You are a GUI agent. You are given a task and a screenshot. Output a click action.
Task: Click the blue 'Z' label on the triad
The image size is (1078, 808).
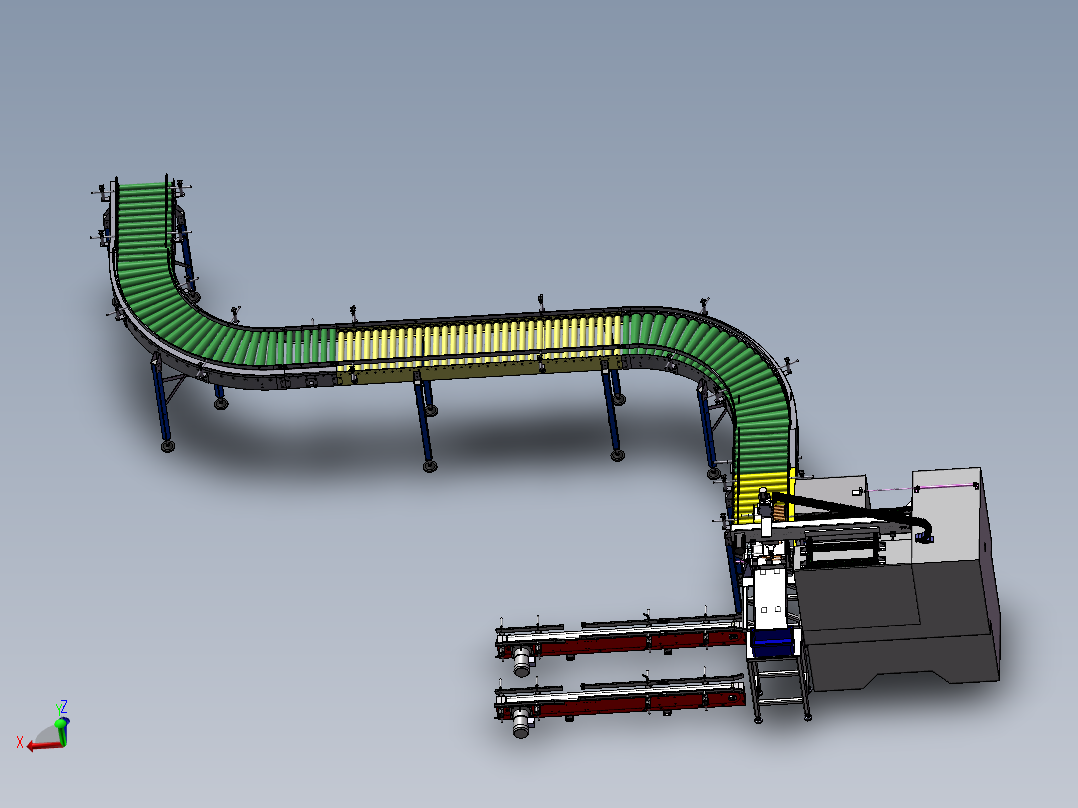click(63, 706)
